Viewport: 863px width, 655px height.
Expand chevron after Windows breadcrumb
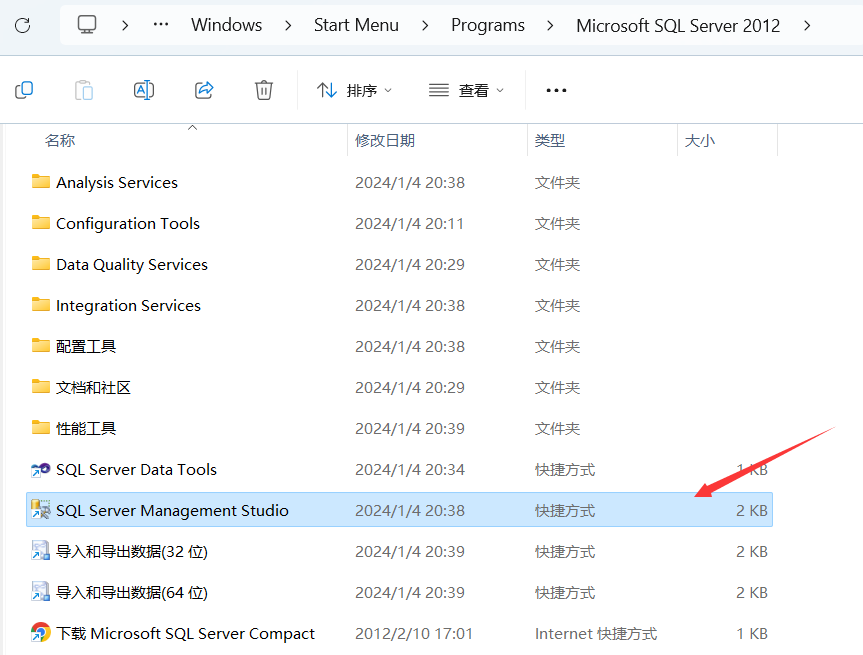[x=288, y=25]
